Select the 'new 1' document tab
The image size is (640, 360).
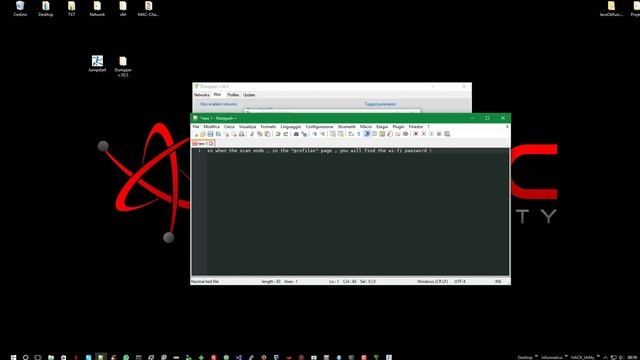(203, 143)
